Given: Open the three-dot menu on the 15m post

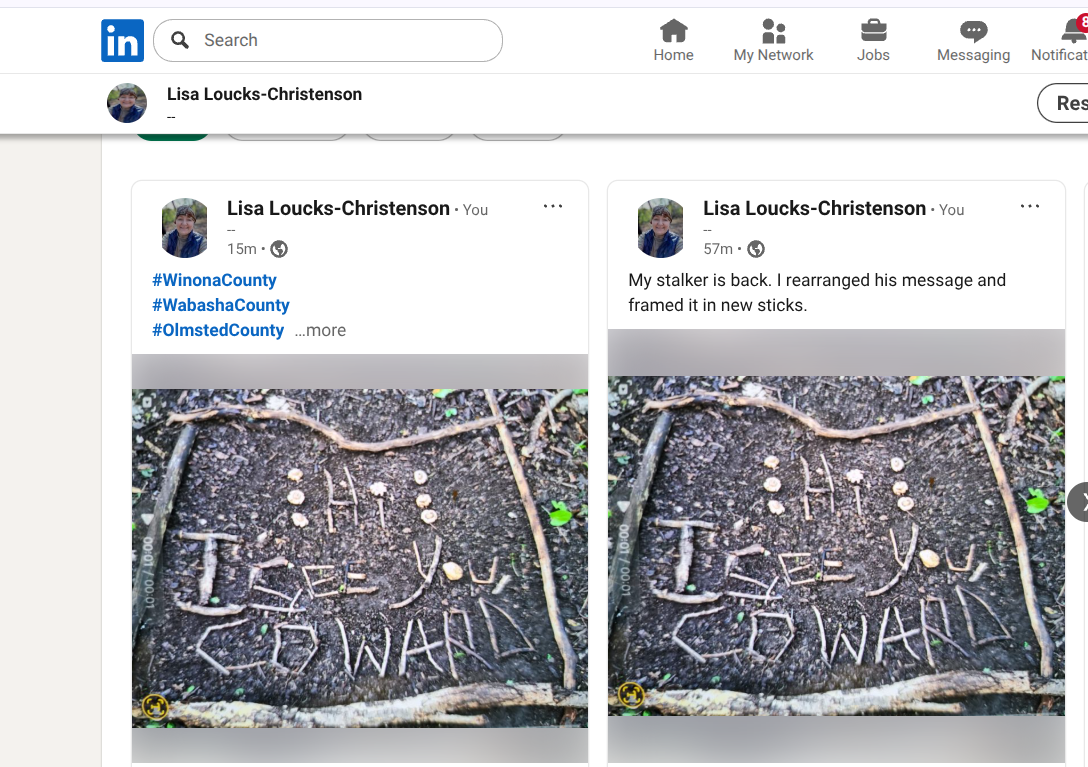Looking at the screenshot, I should tap(553, 206).
